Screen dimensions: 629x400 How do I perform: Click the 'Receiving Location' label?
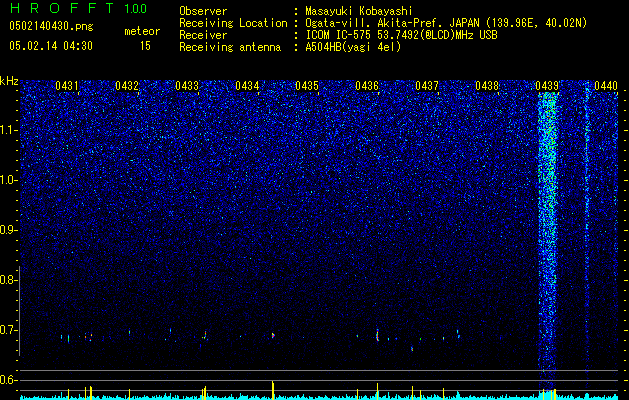pyautogui.click(x=233, y=23)
